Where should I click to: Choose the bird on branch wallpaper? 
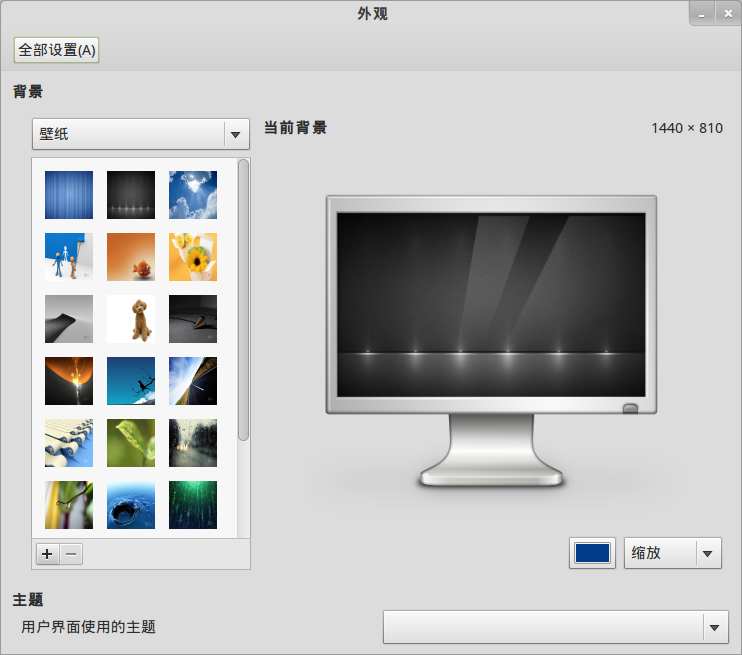pos(69,505)
